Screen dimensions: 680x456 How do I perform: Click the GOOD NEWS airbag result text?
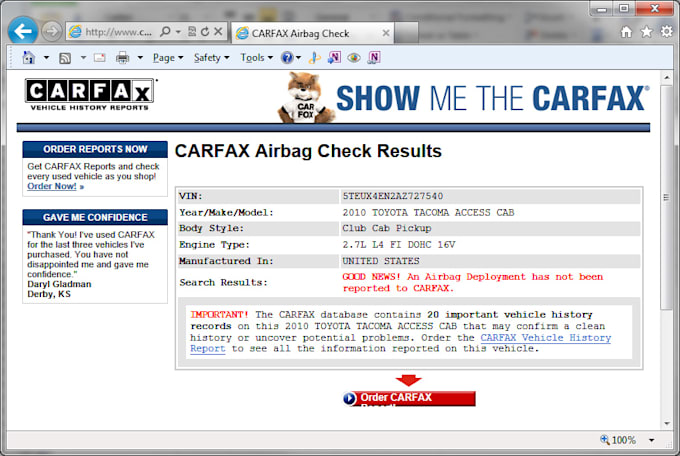point(473,282)
